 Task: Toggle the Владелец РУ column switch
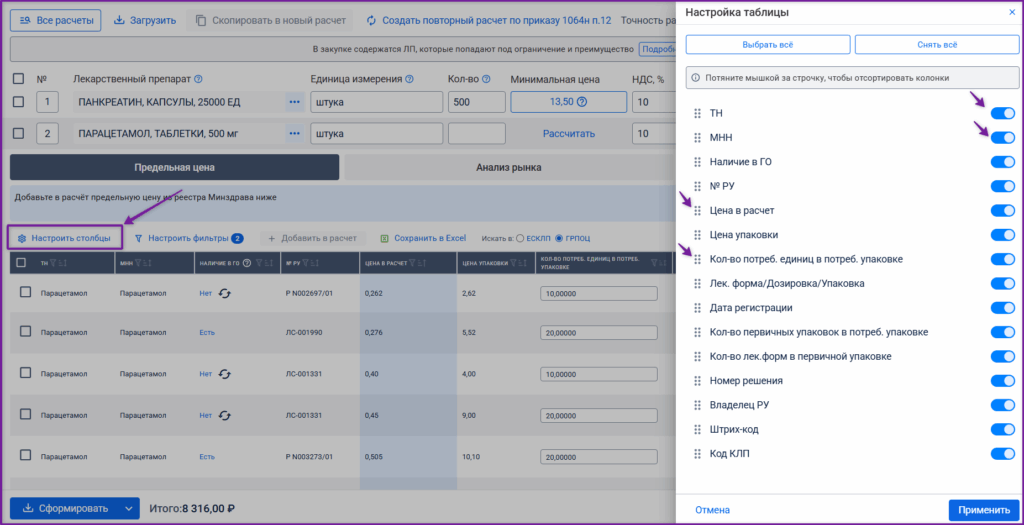(1002, 405)
